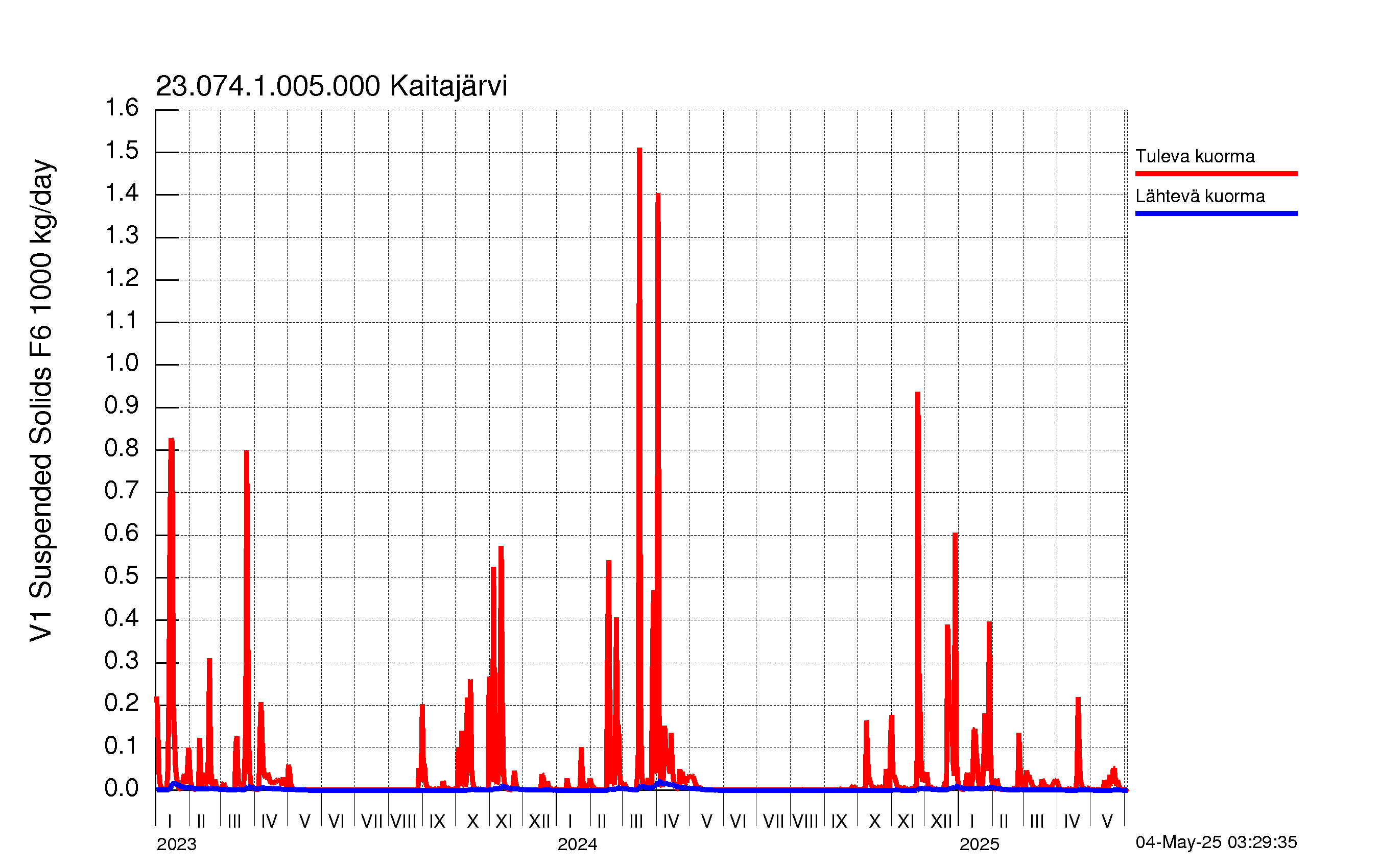Click month label 'IX' of 2024

(x=839, y=822)
